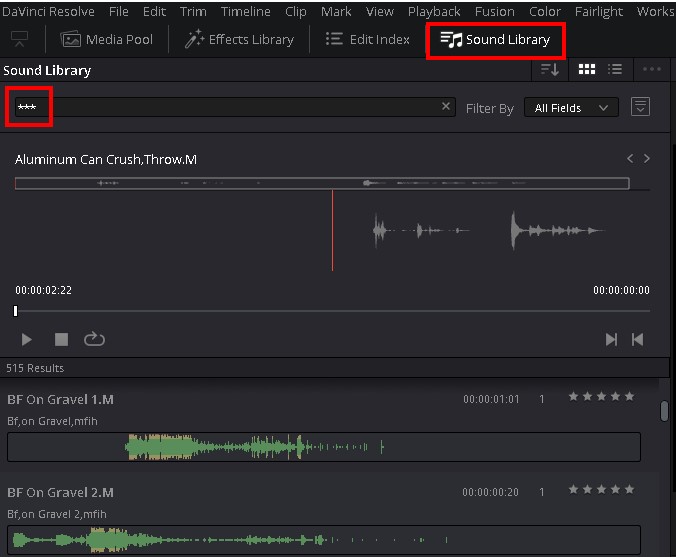
Task: Clear the search field with the X
Action: [x=446, y=106]
